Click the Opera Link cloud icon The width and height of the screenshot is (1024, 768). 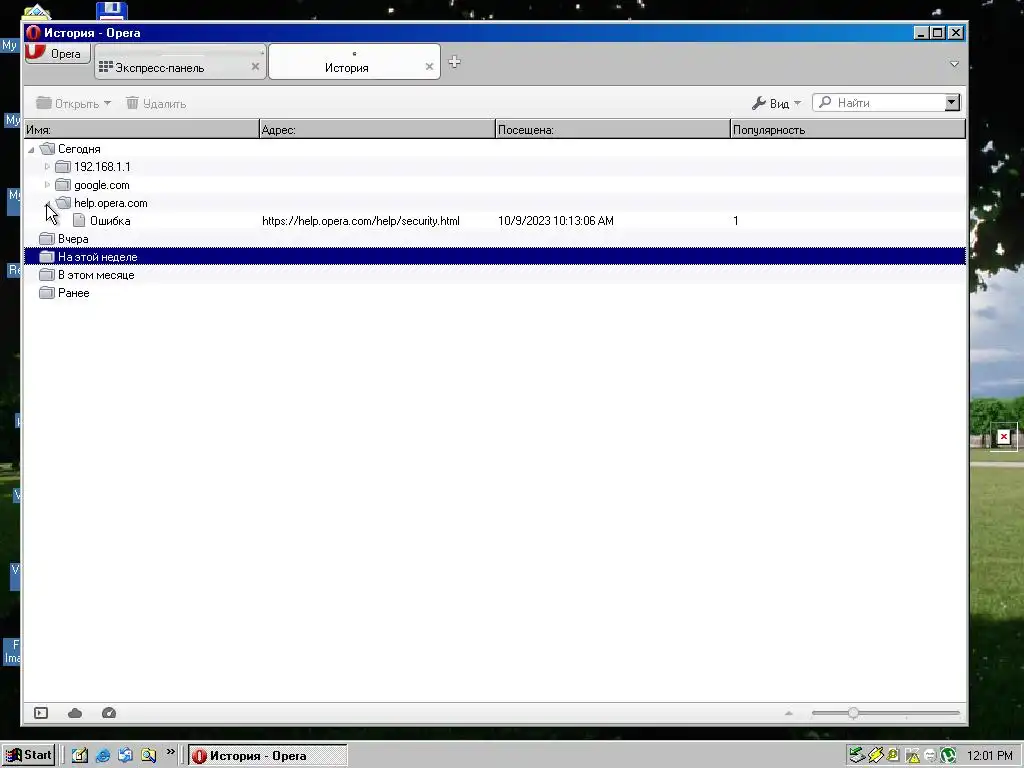[75, 712]
